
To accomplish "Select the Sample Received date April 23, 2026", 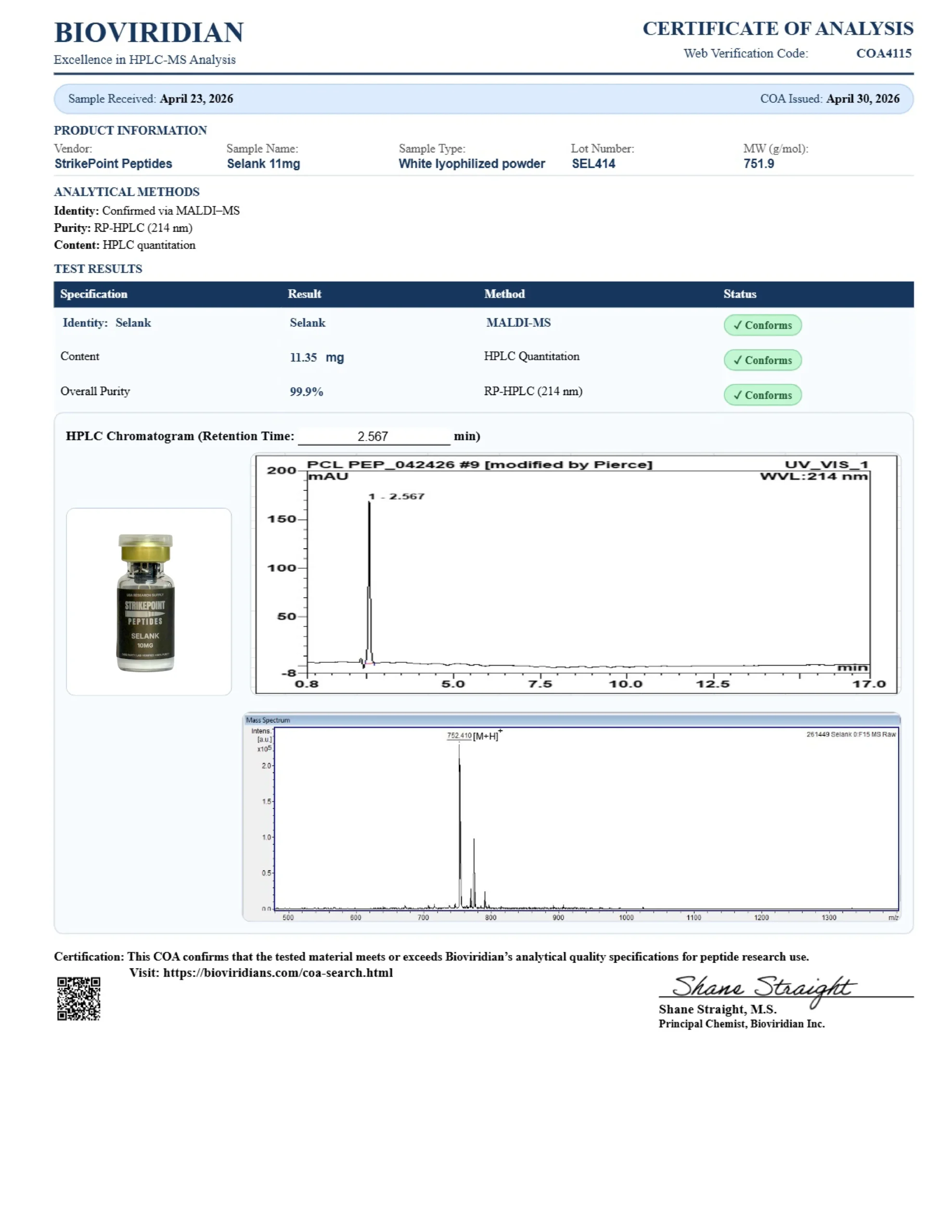I will [x=196, y=99].
